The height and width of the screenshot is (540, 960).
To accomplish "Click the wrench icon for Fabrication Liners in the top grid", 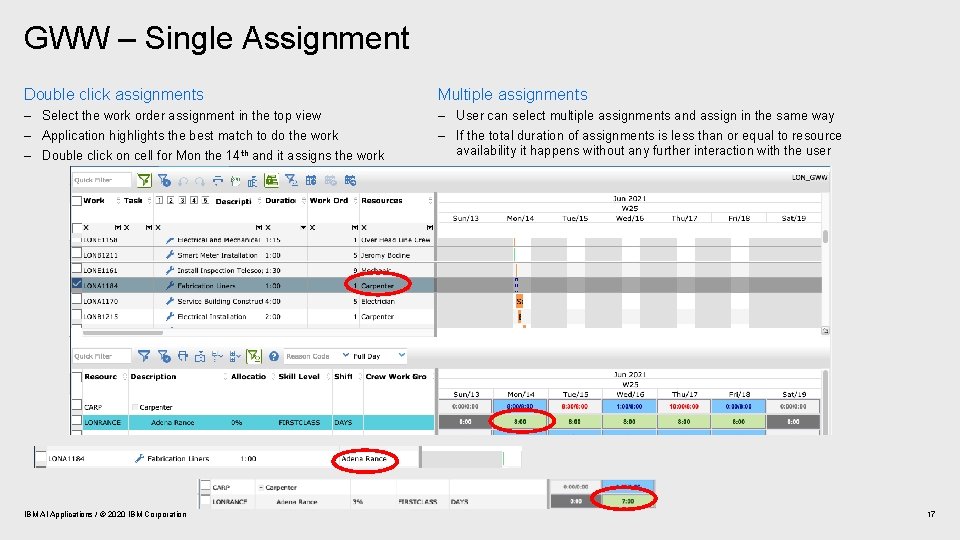I will click(170, 285).
